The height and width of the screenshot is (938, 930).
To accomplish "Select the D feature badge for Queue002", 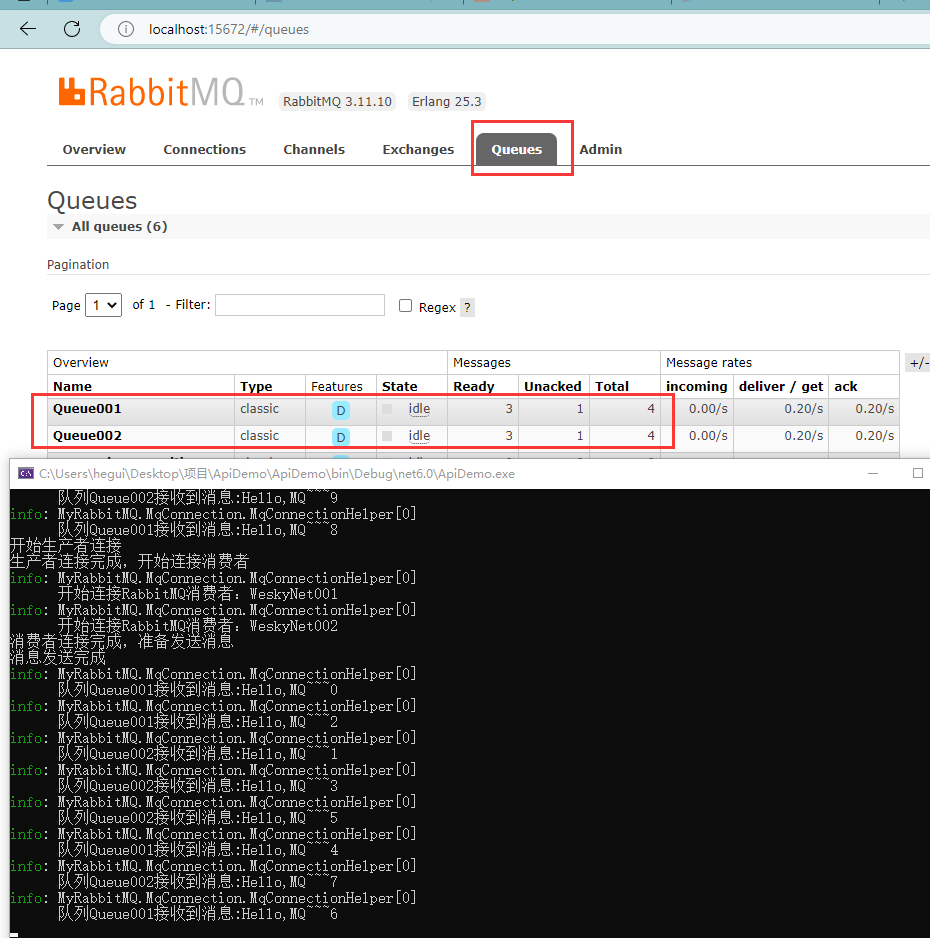I will (340, 437).
